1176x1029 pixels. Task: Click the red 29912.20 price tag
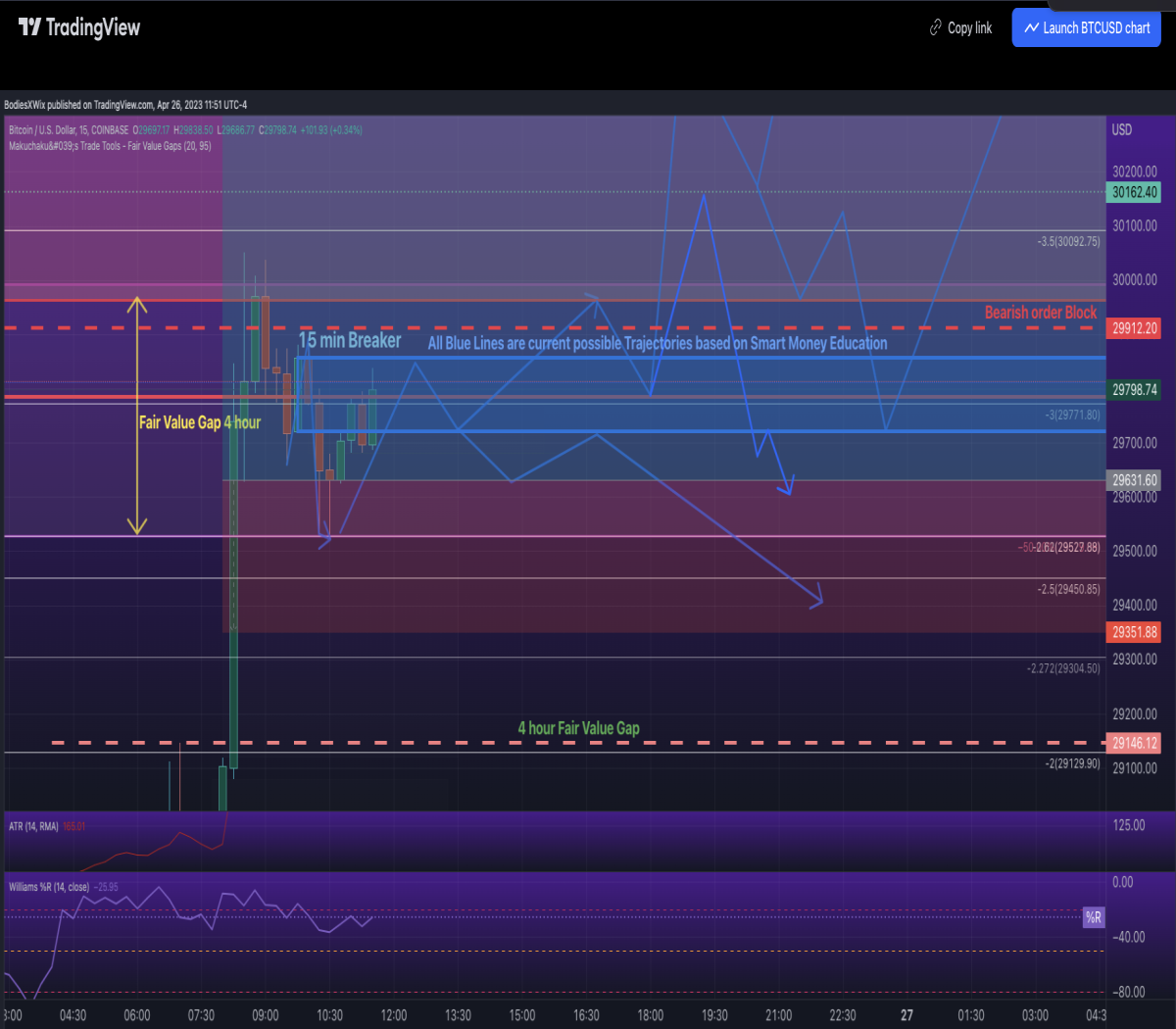pos(1135,328)
